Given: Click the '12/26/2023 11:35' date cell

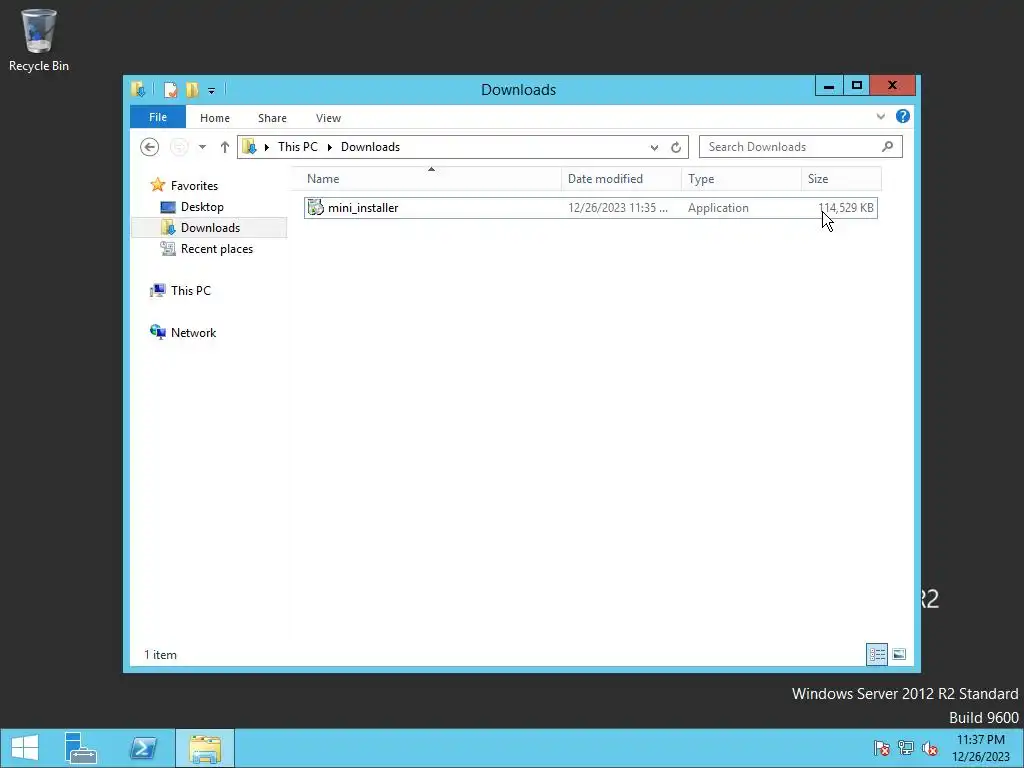Looking at the screenshot, I should [618, 208].
